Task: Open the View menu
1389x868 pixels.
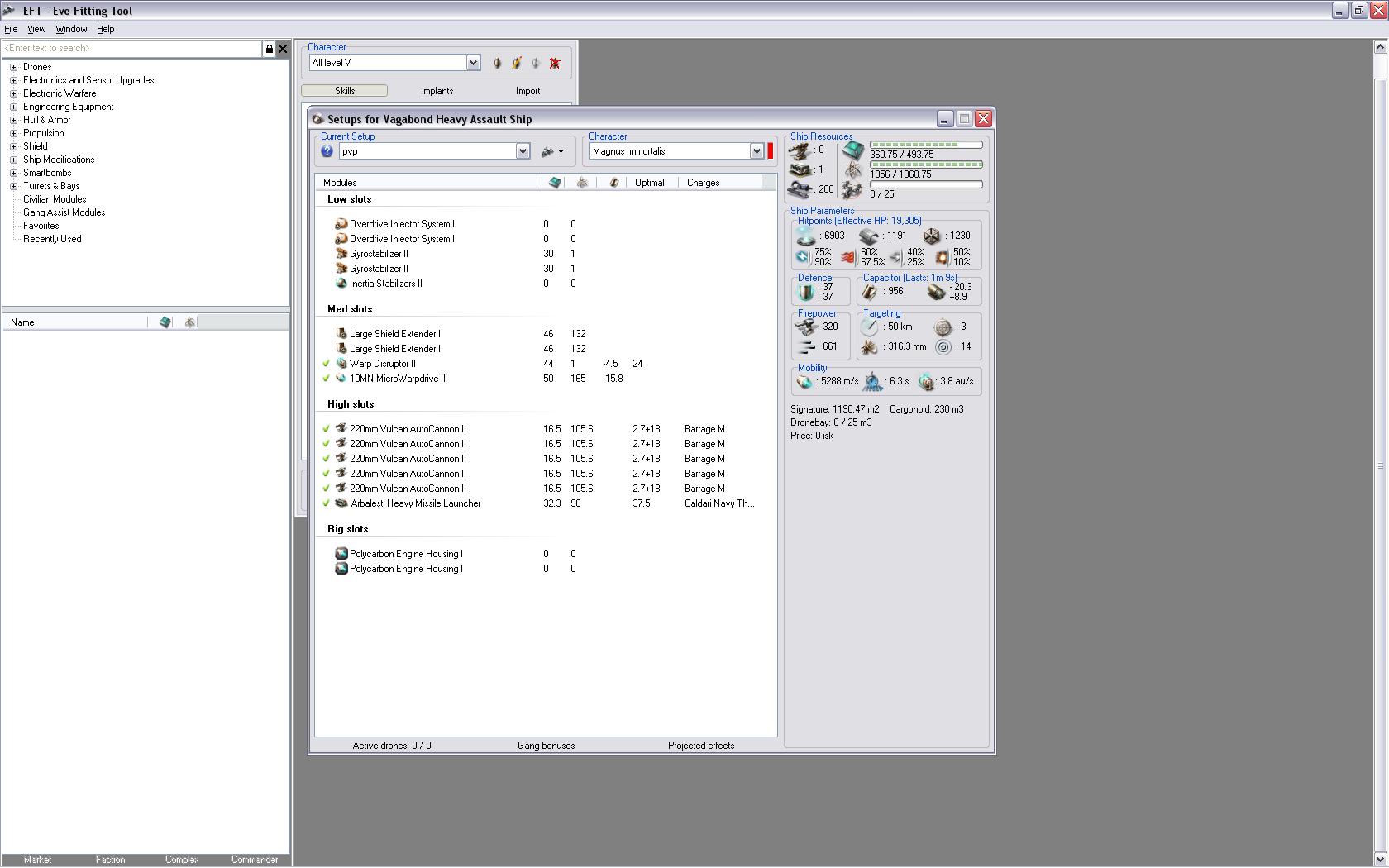Action: pyautogui.click(x=36, y=29)
